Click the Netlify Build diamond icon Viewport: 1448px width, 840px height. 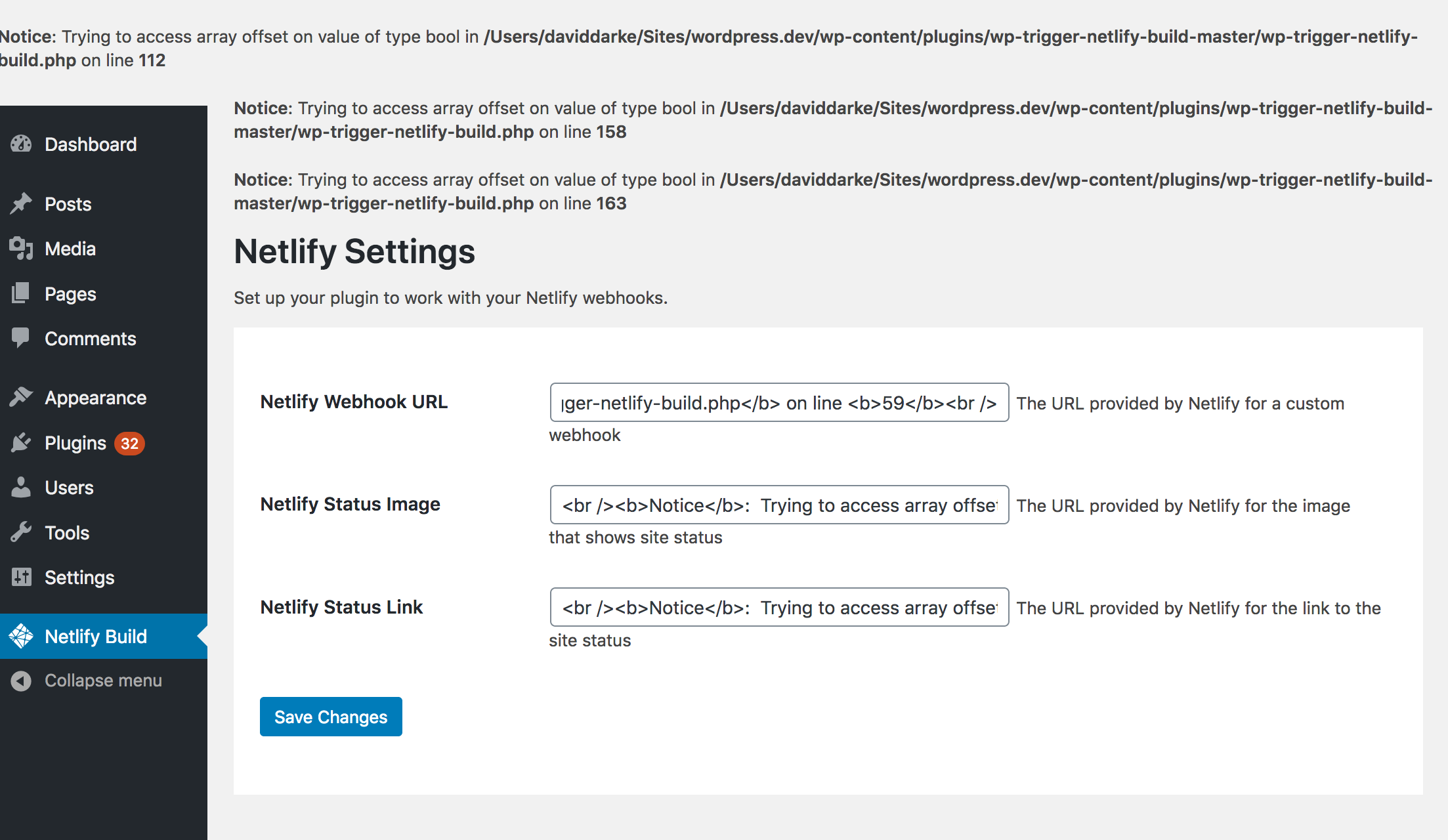tap(21, 636)
